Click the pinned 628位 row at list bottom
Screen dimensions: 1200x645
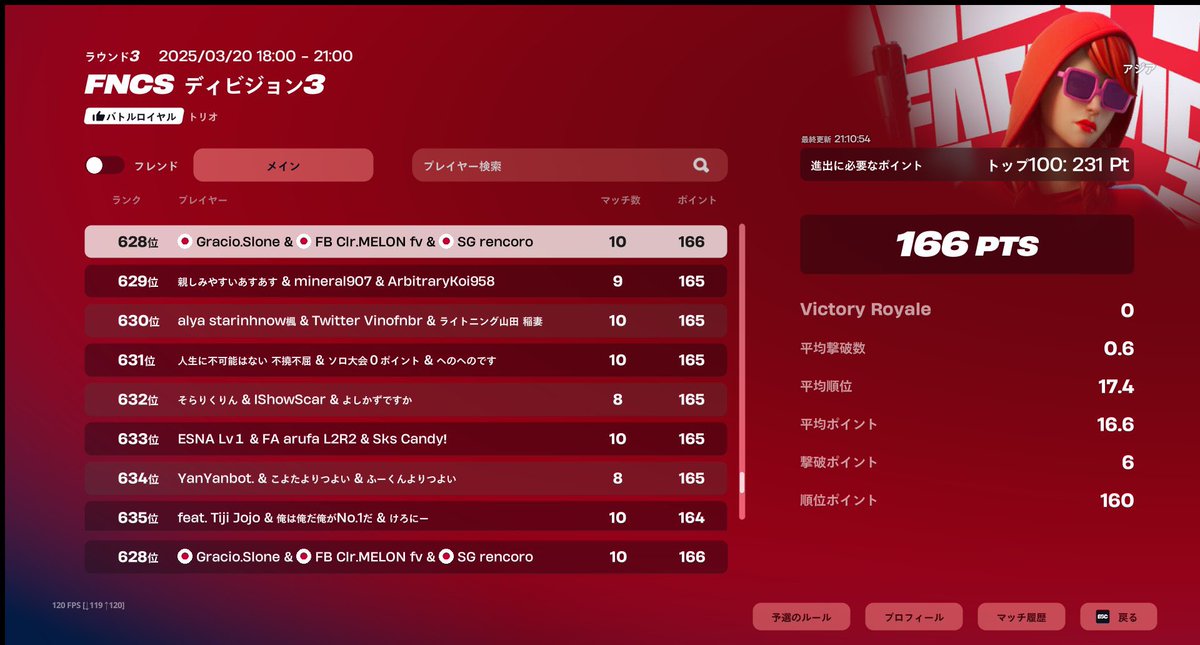click(x=405, y=556)
